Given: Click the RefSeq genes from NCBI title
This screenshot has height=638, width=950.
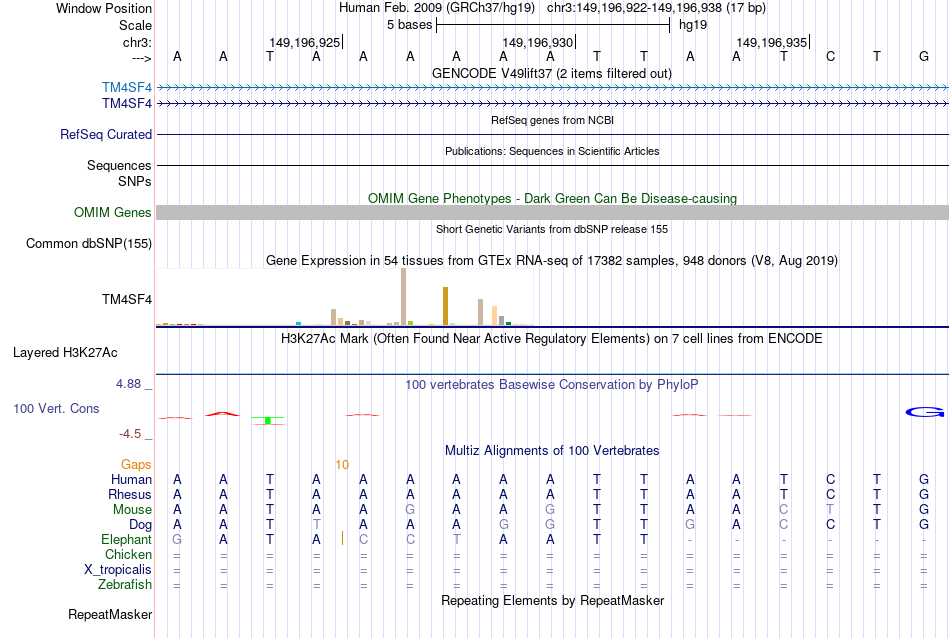Looking at the screenshot, I should [x=553, y=120].
